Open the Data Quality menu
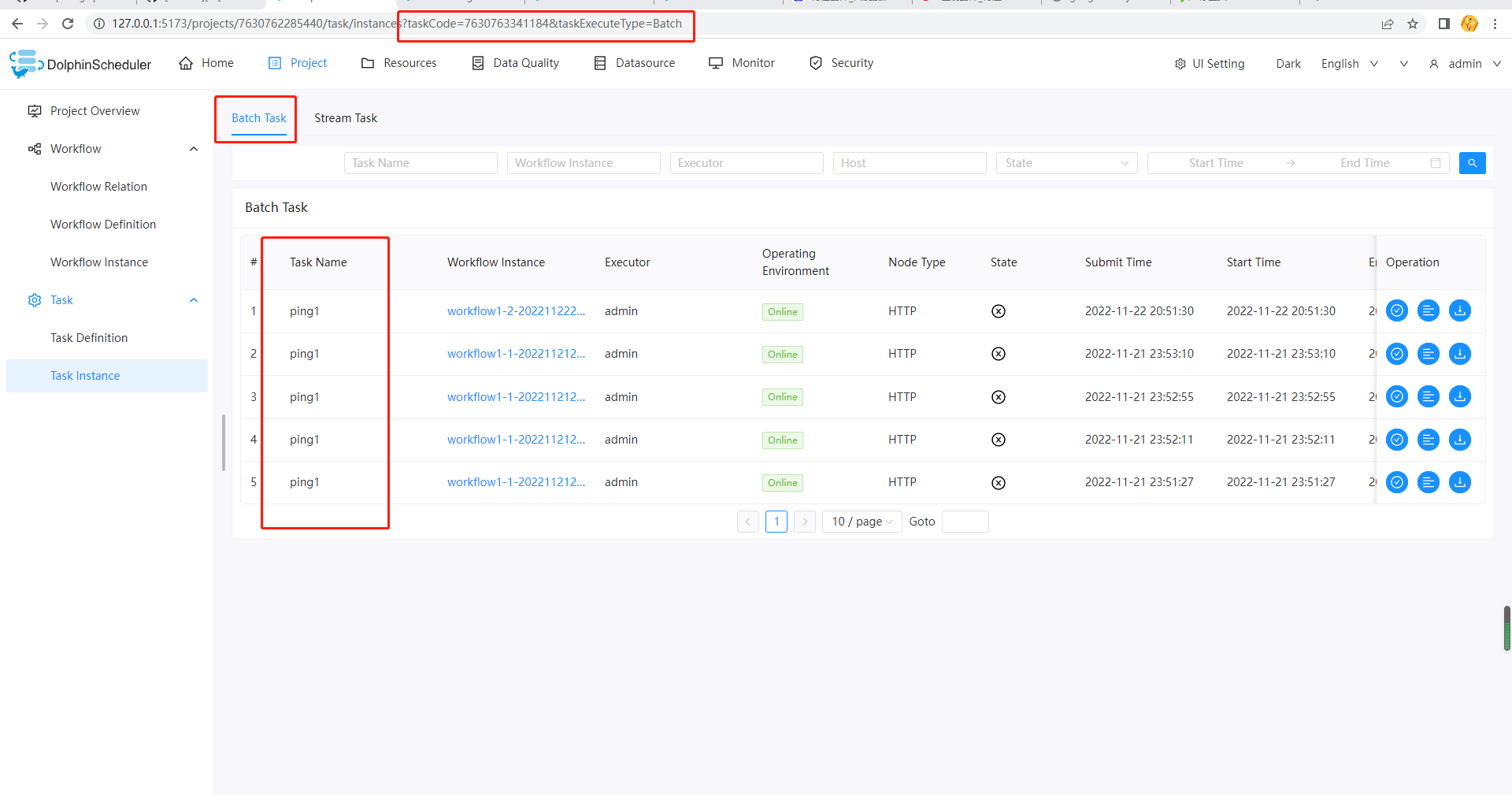1512x795 pixels. tap(515, 63)
